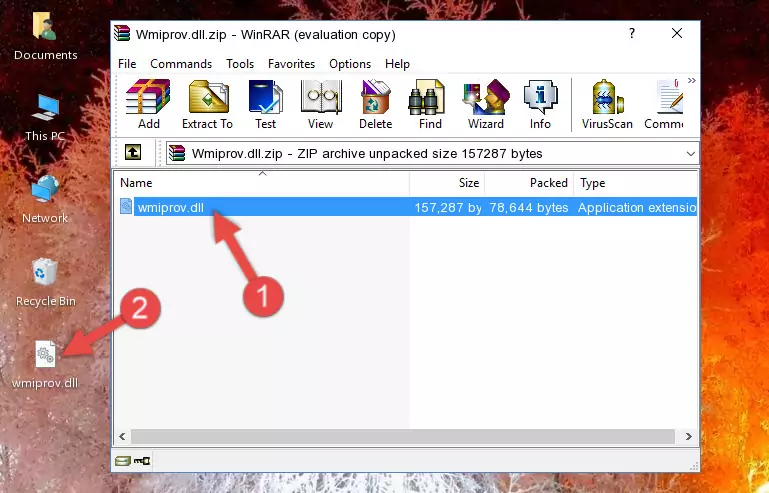Open the Tools menu
Screen dimensions: 769x493
[x=240, y=64]
